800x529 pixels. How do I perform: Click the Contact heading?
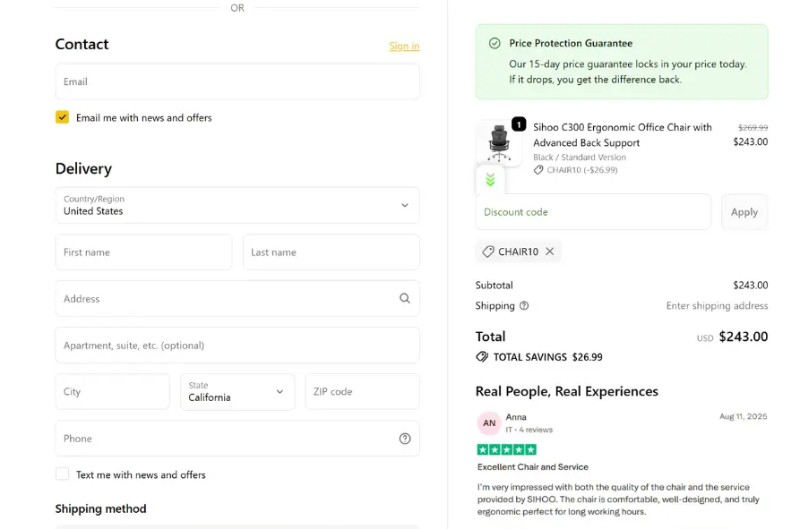pyautogui.click(x=82, y=44)
